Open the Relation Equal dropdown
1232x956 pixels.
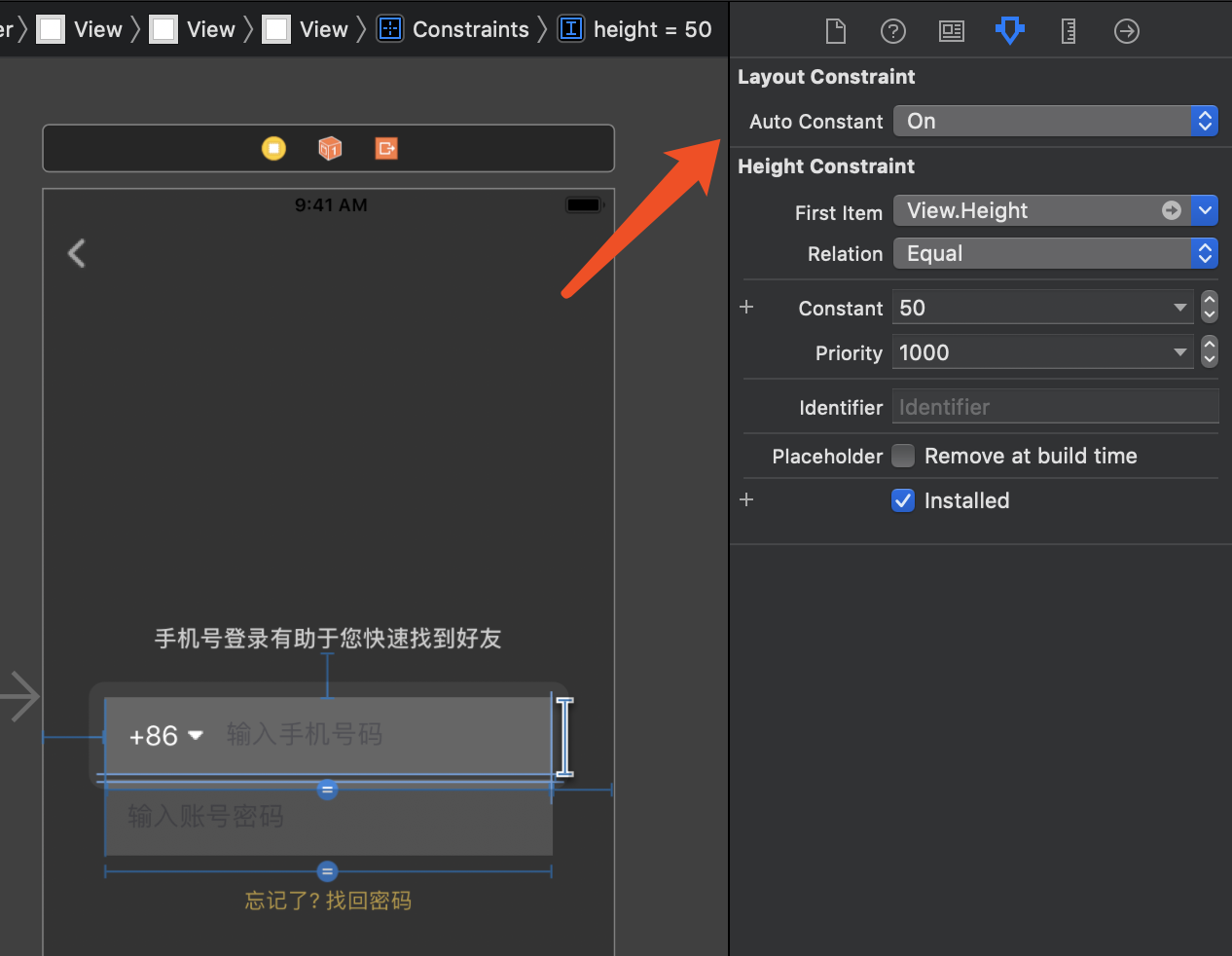pyautogui.click(x=1056, y=253)
